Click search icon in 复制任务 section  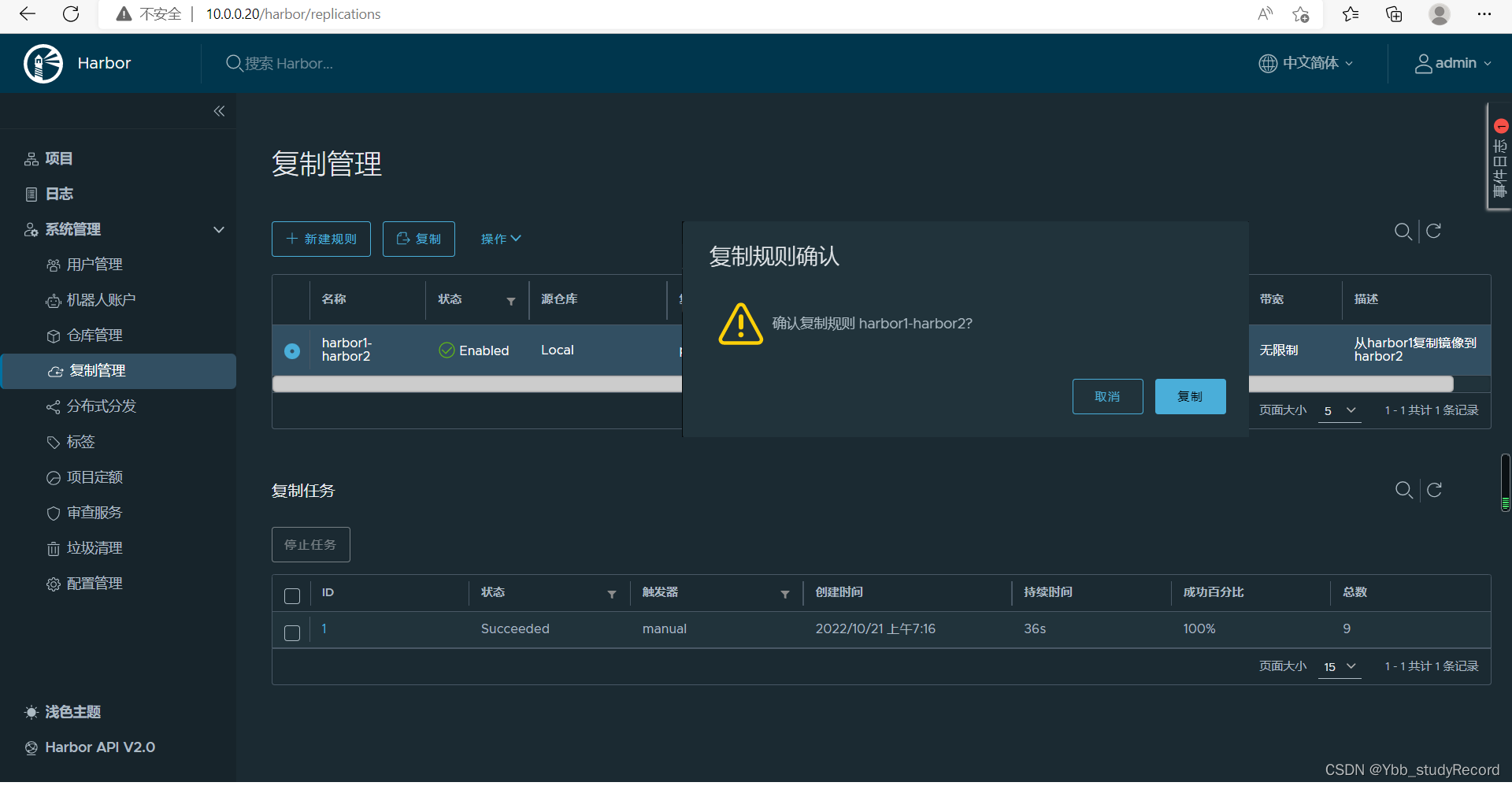pyautogui.click(x=1403, y=491)
